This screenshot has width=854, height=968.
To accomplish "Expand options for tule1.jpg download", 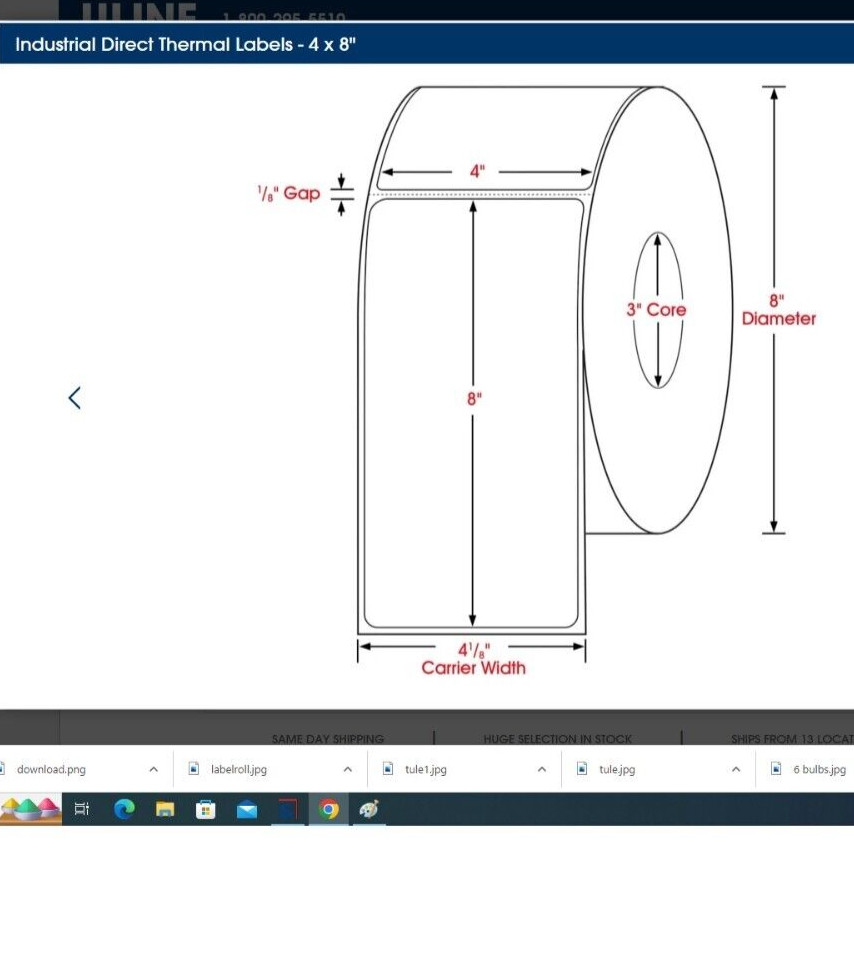I will coord(542,769).
